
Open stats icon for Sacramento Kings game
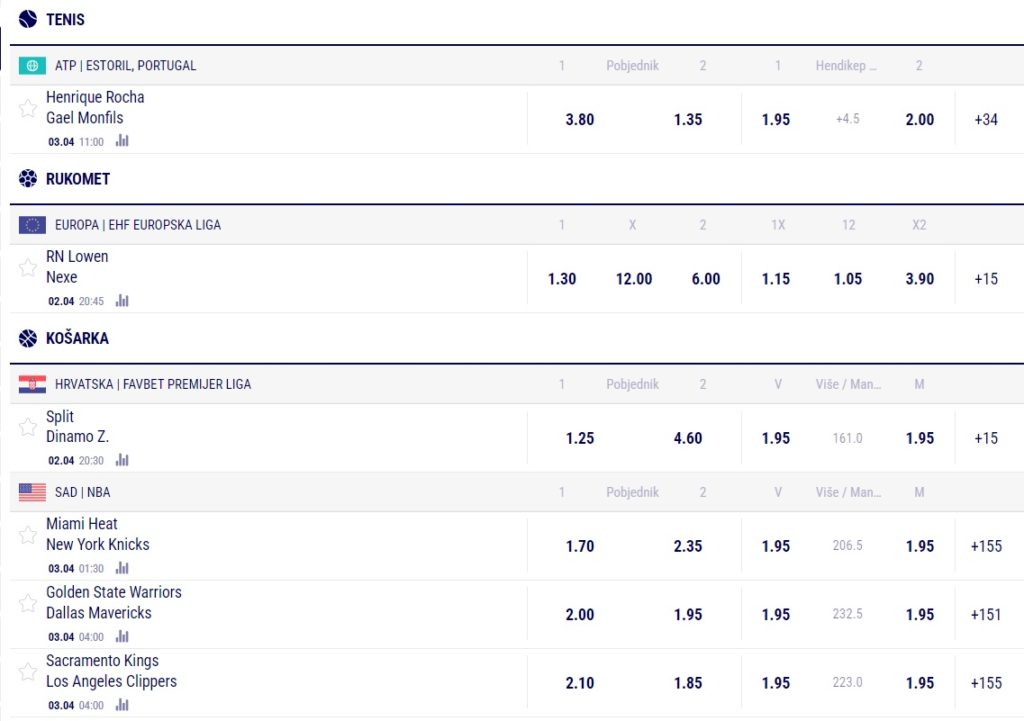point(122,704)
